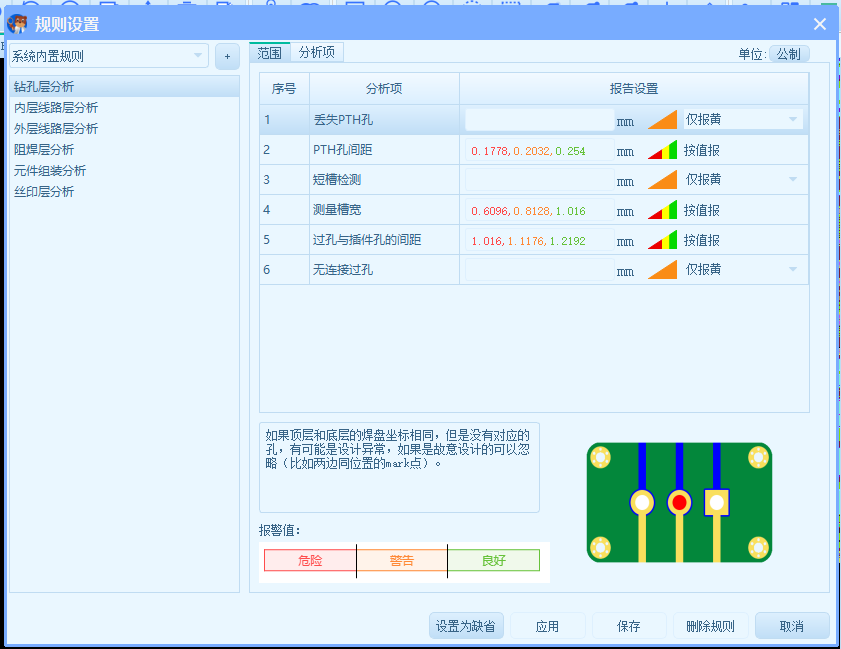The image size is (841, 649).
Task: Click the 取消 button
Action: (792, 626)
